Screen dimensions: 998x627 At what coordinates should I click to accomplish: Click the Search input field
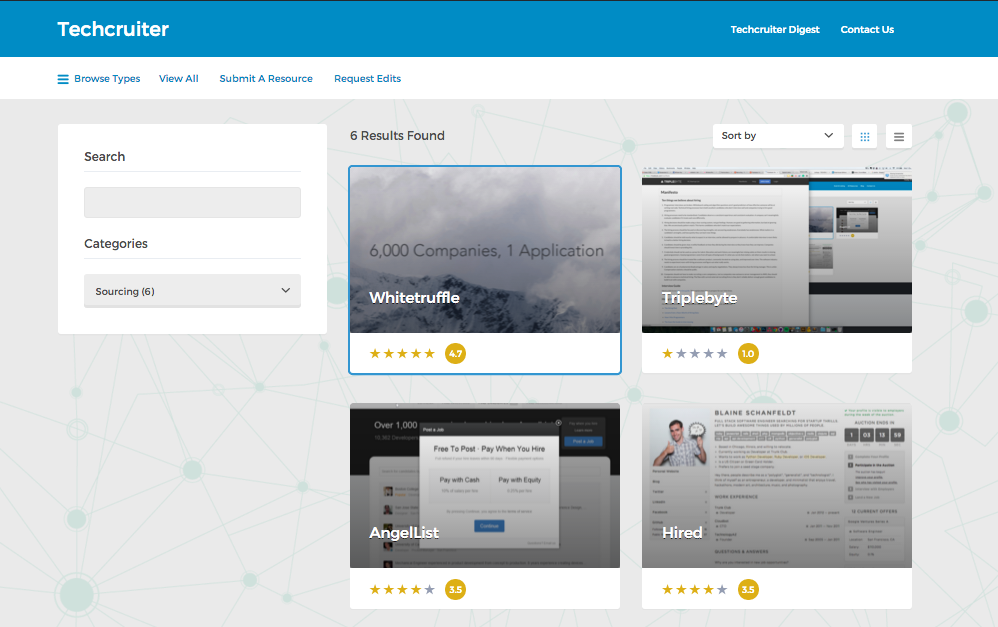192,202
